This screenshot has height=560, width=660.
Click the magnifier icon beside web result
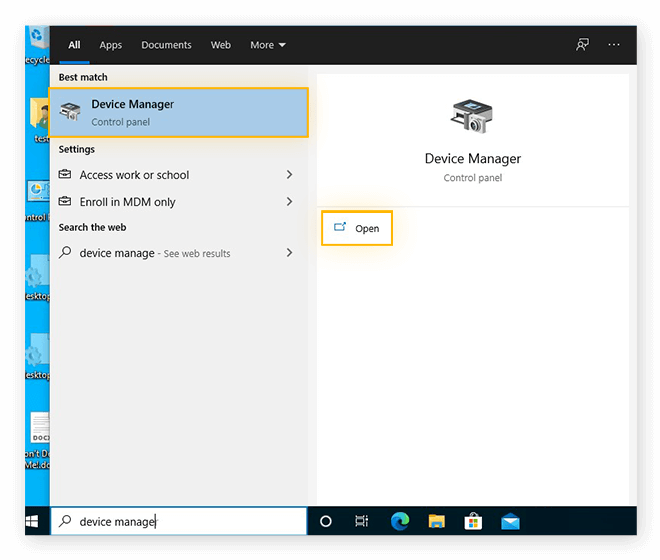coord(65,253)
